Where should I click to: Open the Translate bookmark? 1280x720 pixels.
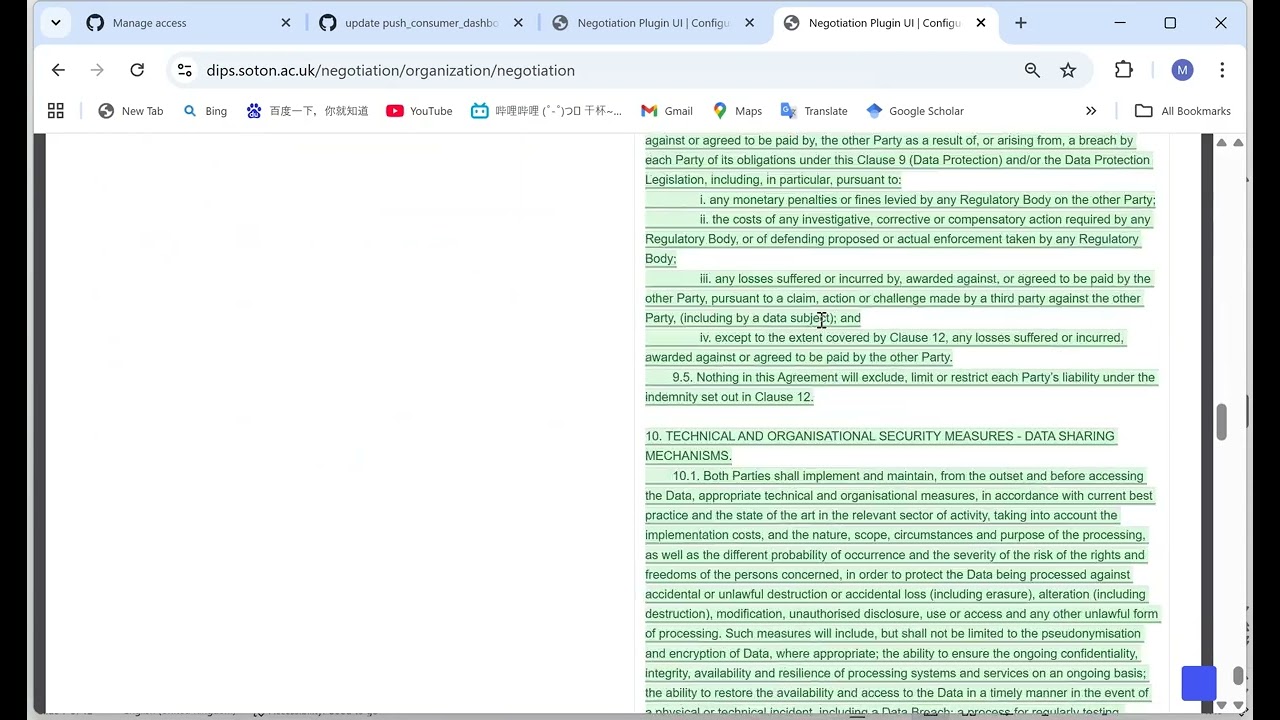(814, 111)
